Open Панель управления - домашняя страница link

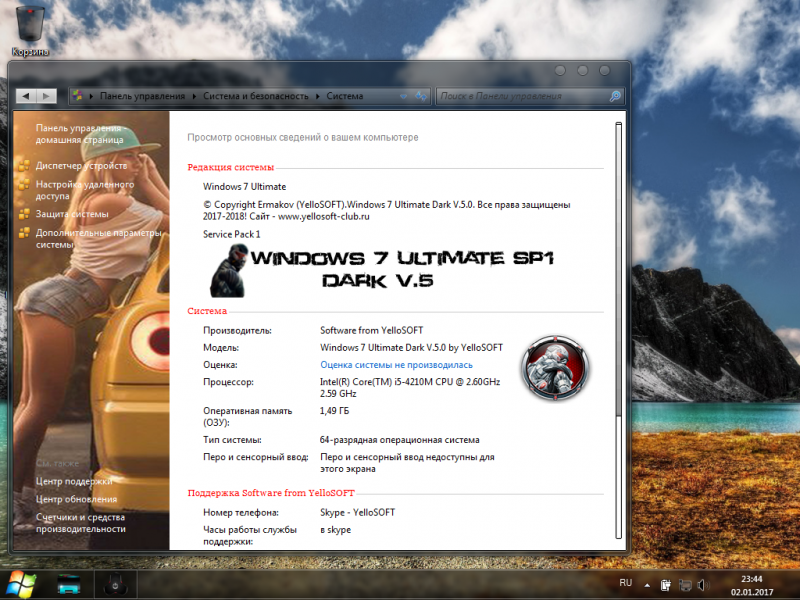[81, 134]
